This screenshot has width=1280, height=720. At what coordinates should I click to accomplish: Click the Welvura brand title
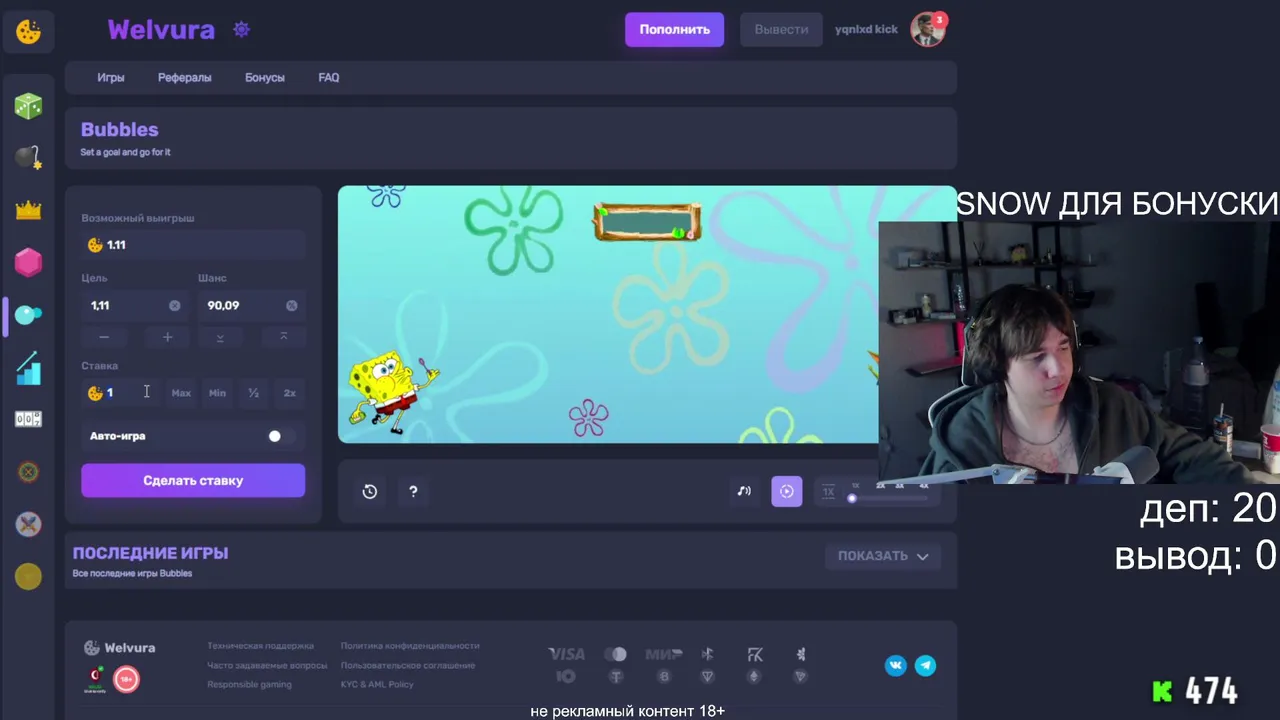161,30
